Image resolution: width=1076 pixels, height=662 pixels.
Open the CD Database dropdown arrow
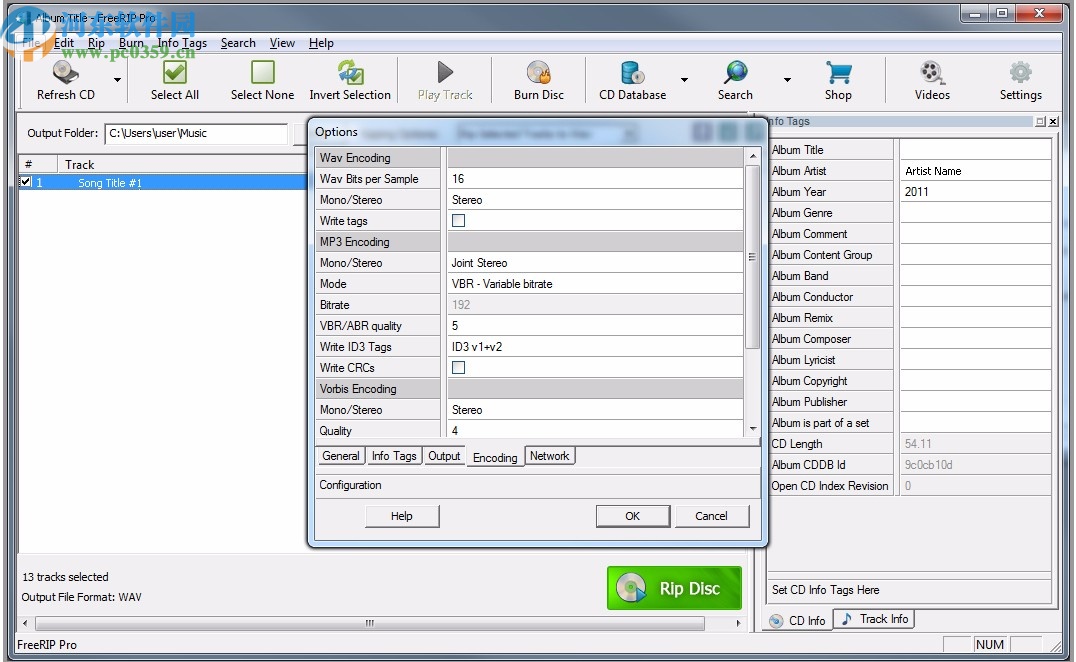(685, 80)
